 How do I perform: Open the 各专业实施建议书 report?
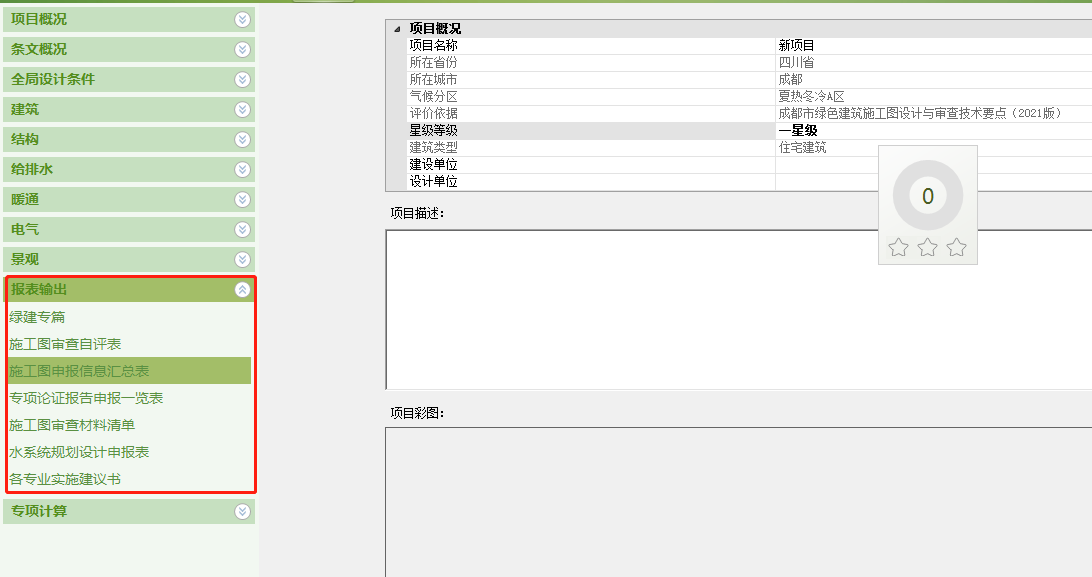64,478
